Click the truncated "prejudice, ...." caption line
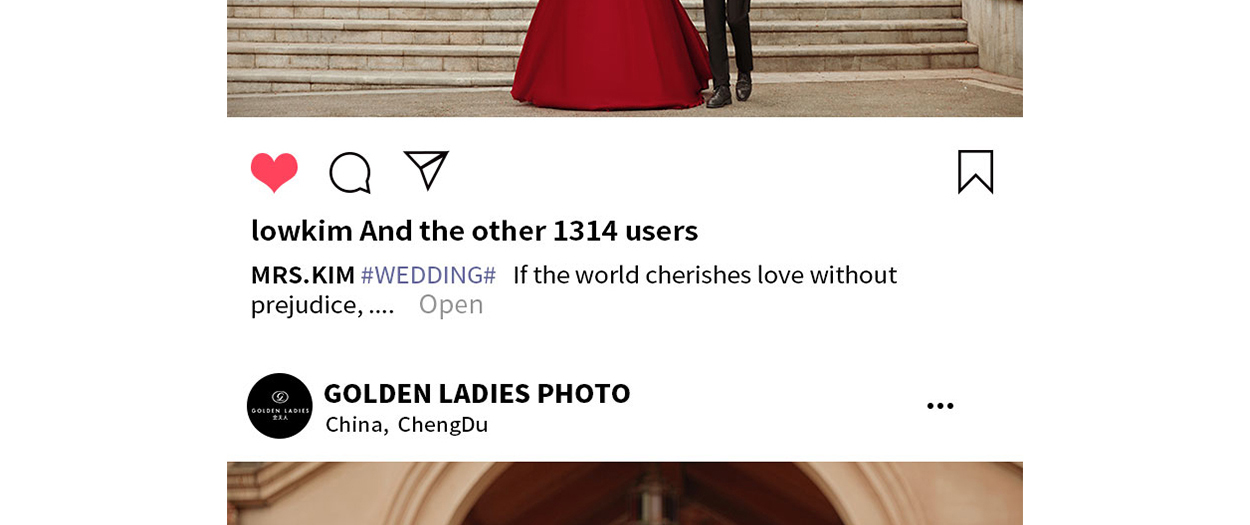Viewport: 1250px width, 525px height. tap(322, 304)
